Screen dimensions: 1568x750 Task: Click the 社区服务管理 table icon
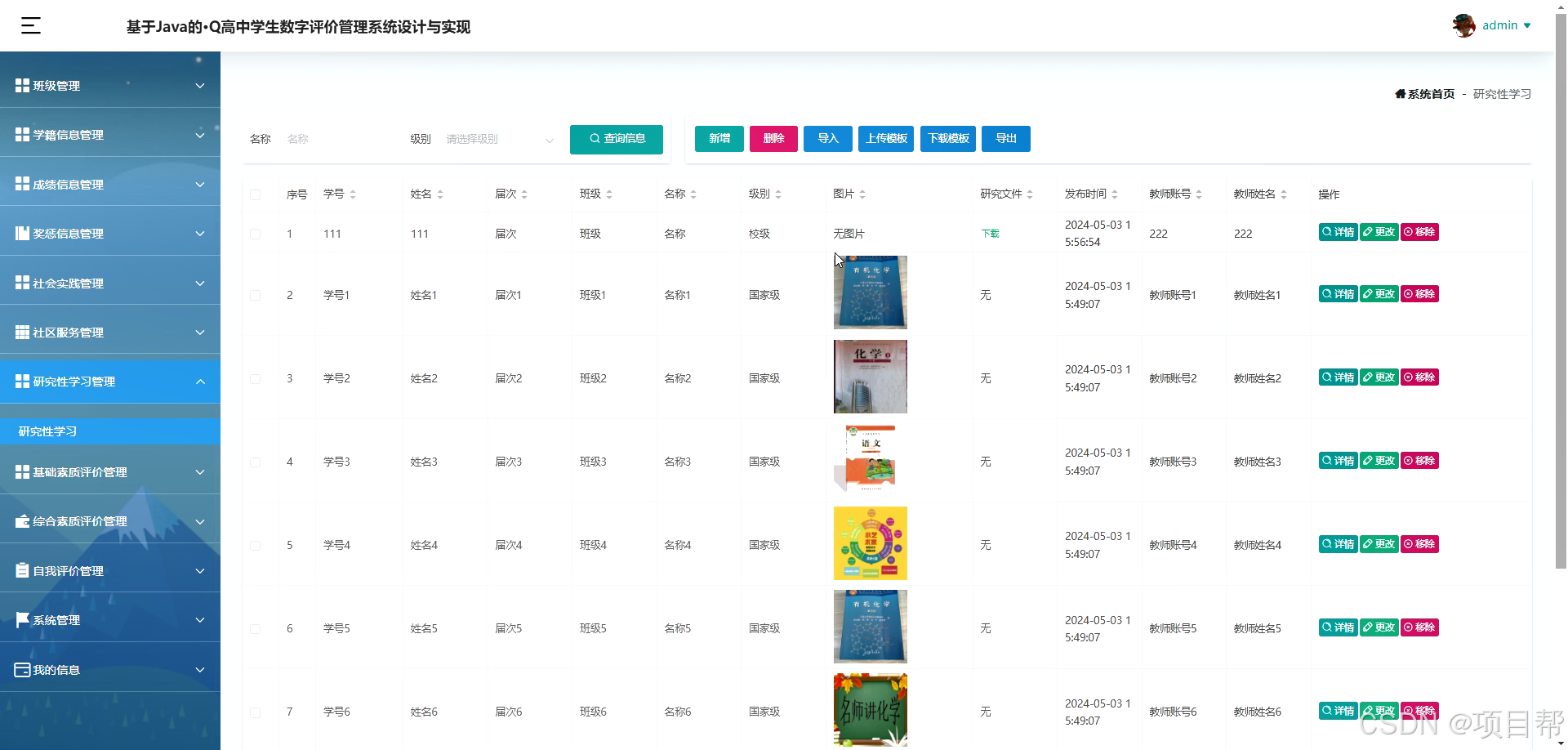pos(22,333)
